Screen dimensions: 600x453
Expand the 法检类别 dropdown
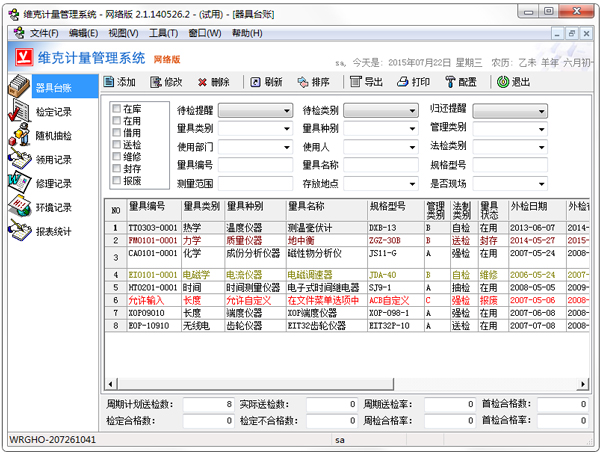tap(541, 147)
